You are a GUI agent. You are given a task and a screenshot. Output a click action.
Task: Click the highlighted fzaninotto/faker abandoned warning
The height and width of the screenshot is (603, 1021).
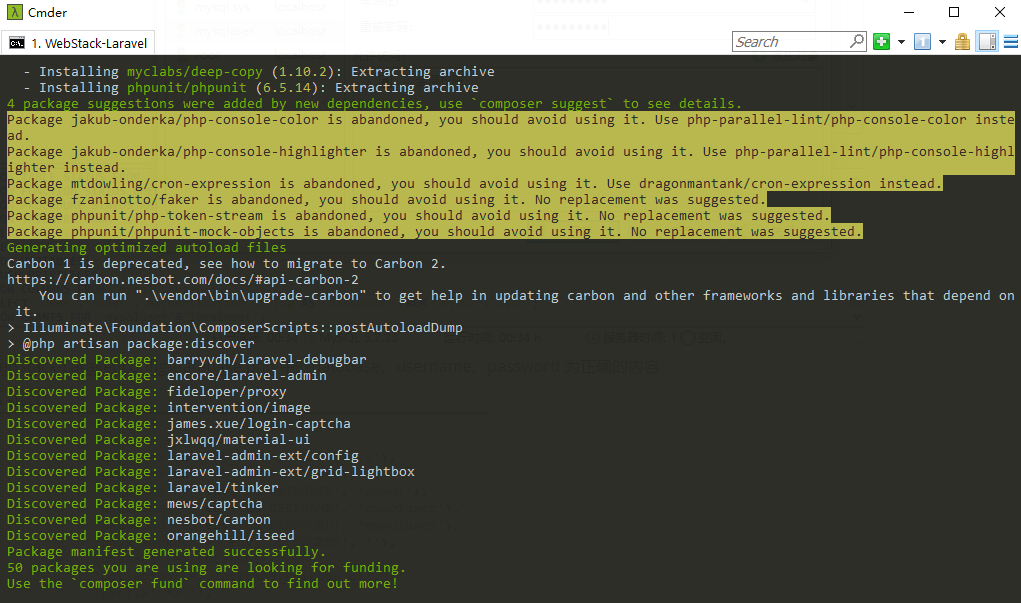tap(387, 199)
